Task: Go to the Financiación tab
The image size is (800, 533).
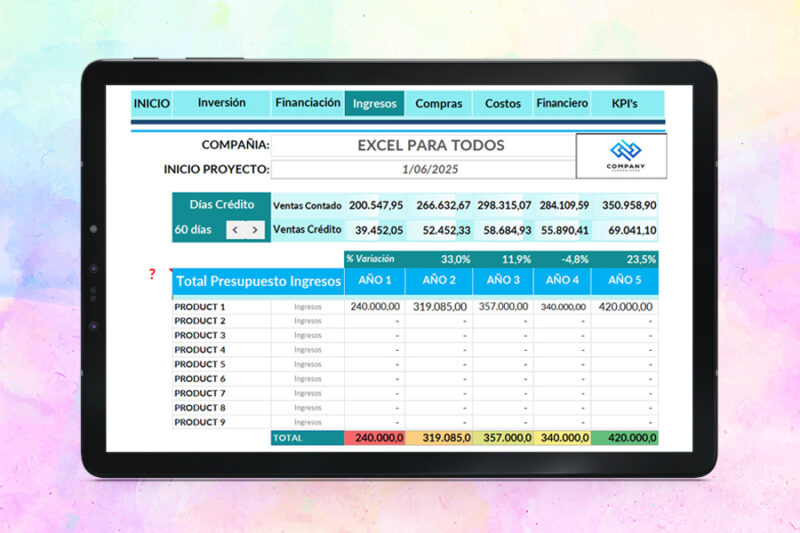Action: 308,104
